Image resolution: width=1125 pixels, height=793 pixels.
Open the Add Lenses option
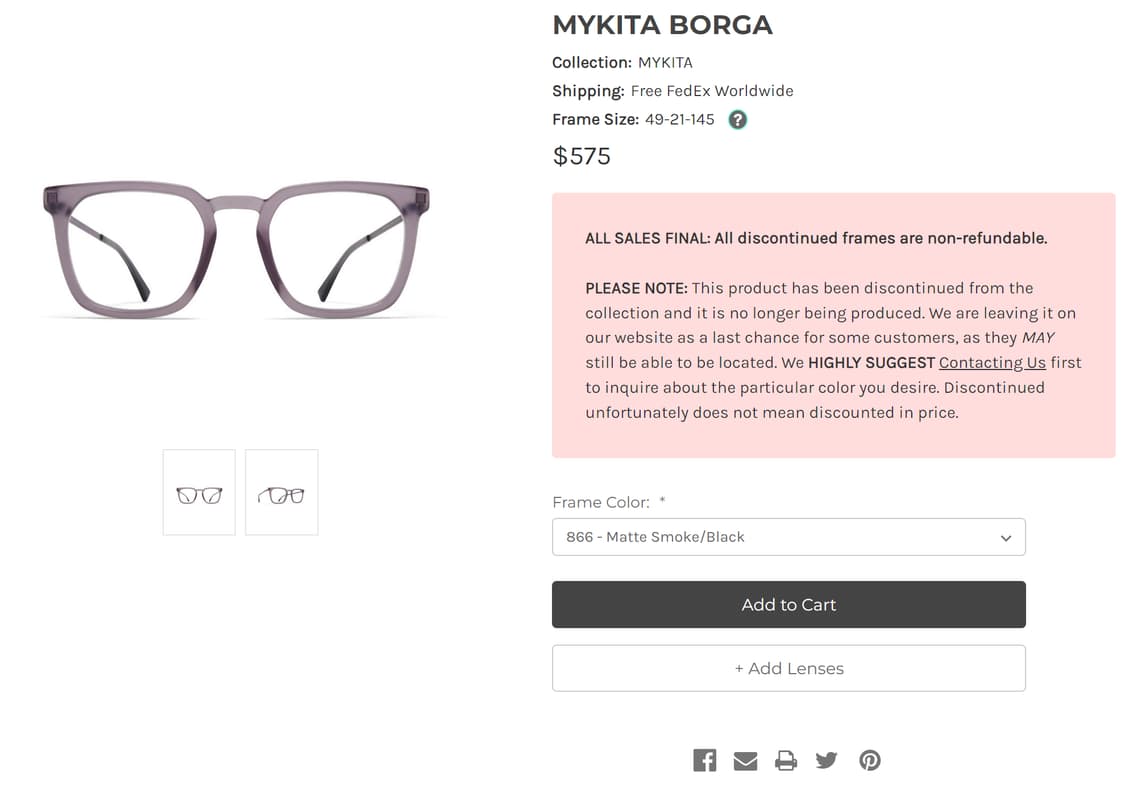(789, 668)
